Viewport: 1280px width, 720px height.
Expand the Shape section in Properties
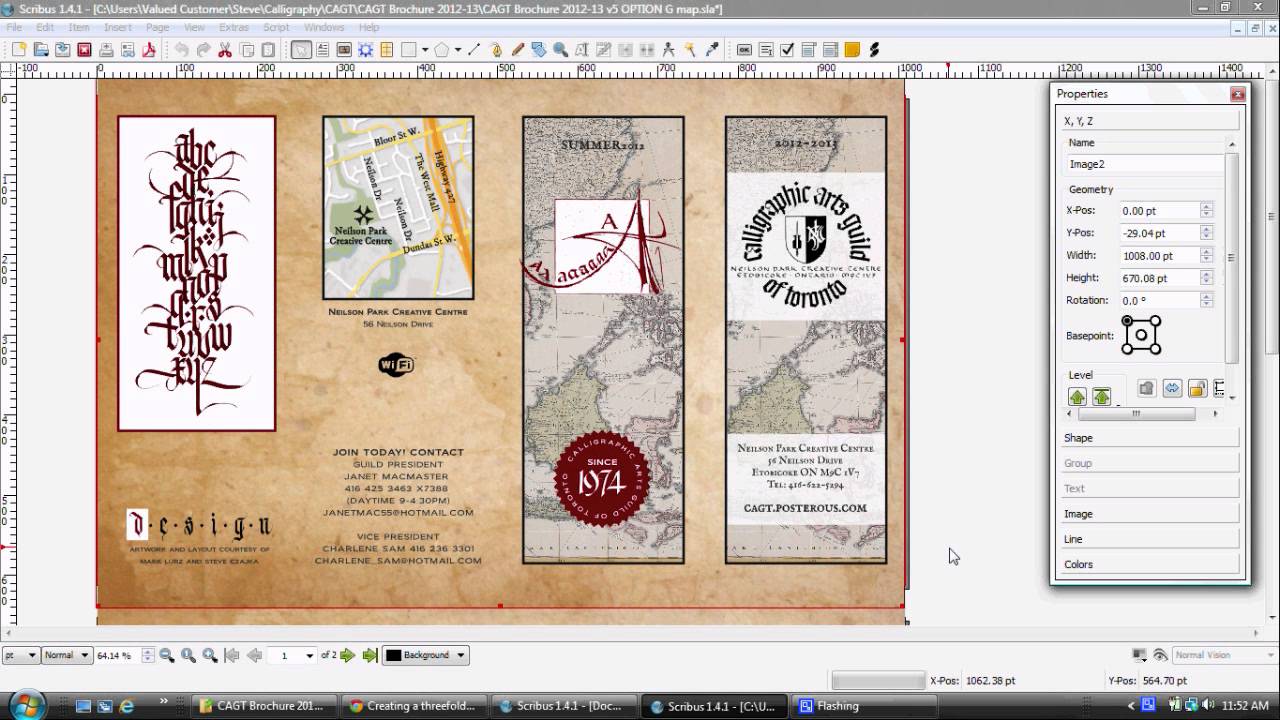[x=1150, y=438]
